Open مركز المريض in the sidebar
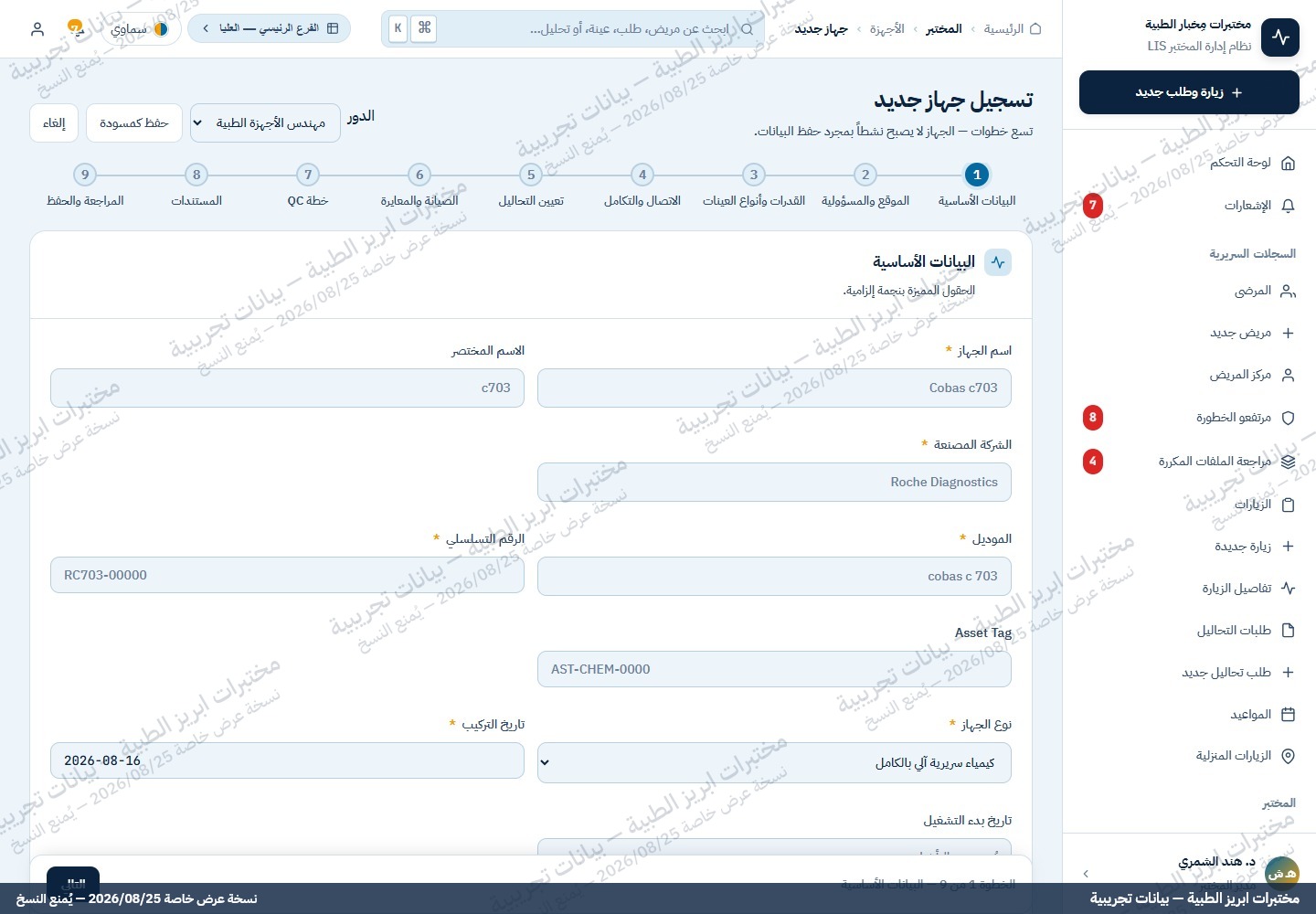This screenshot has height=914, width=1316. coord(1189,376)
